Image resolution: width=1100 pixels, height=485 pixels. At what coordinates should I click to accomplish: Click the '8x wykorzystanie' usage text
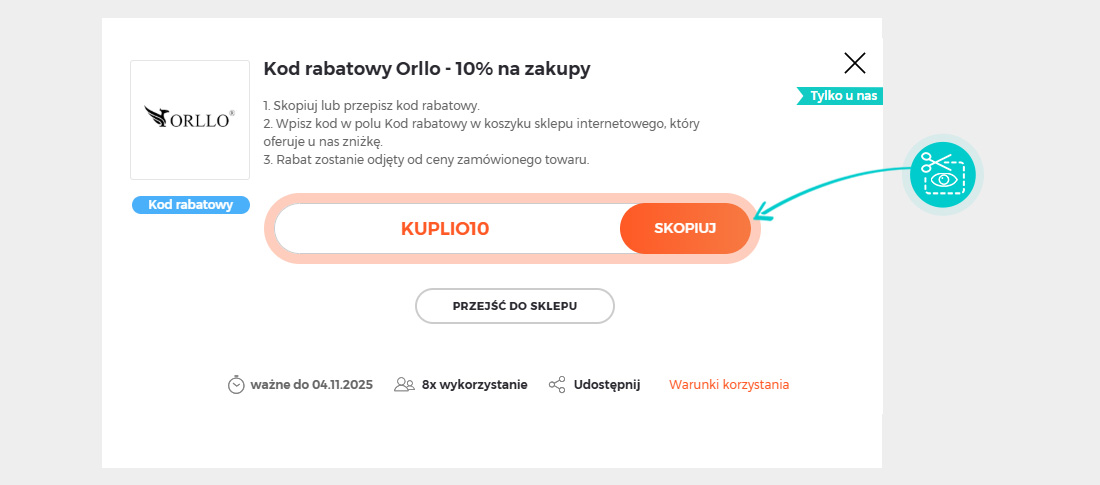tap(474, 384)
